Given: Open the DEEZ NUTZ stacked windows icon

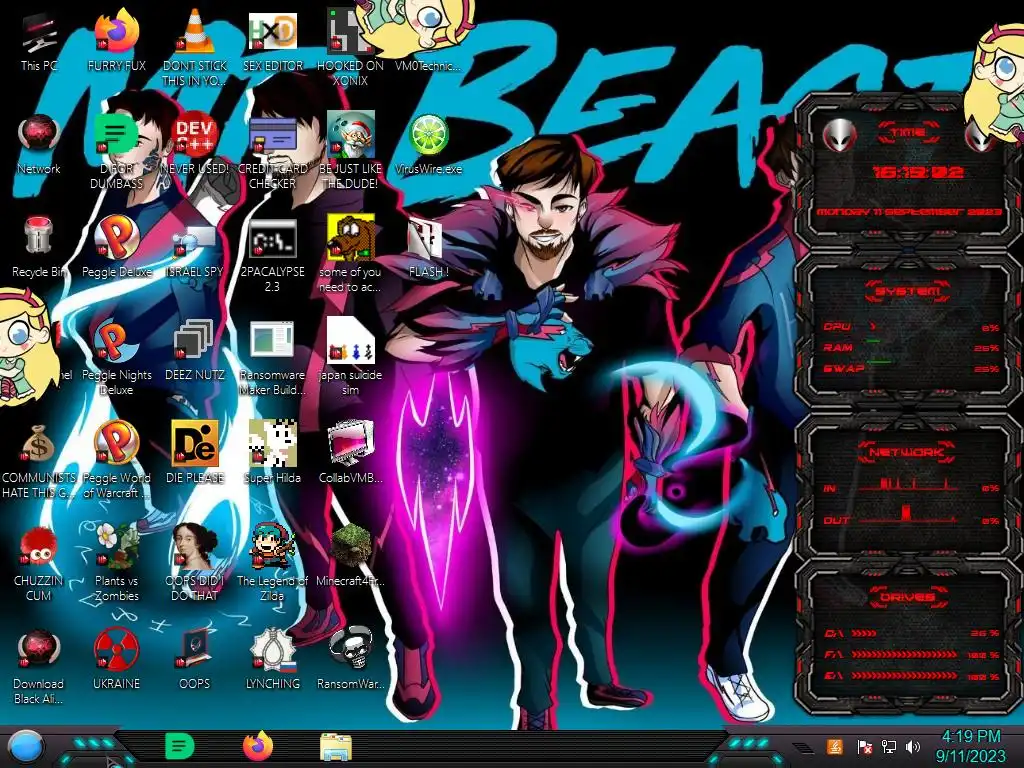Looking at the screenshot, I should 195,351.
